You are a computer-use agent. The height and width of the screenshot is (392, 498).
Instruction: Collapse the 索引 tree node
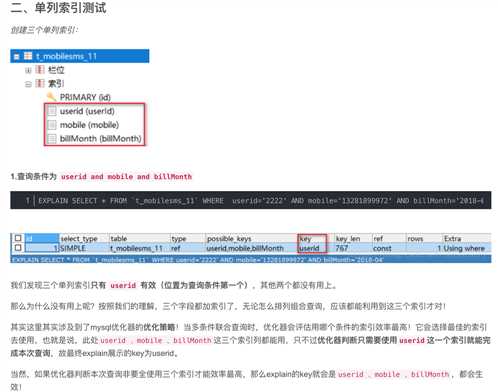pos(28,84)
